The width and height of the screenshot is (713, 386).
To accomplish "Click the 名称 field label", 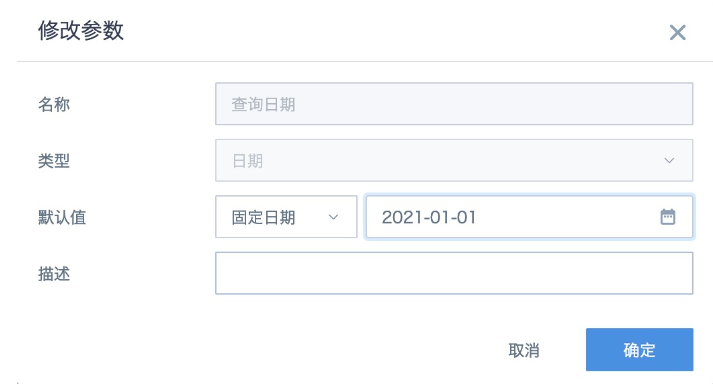I will 54,105.
